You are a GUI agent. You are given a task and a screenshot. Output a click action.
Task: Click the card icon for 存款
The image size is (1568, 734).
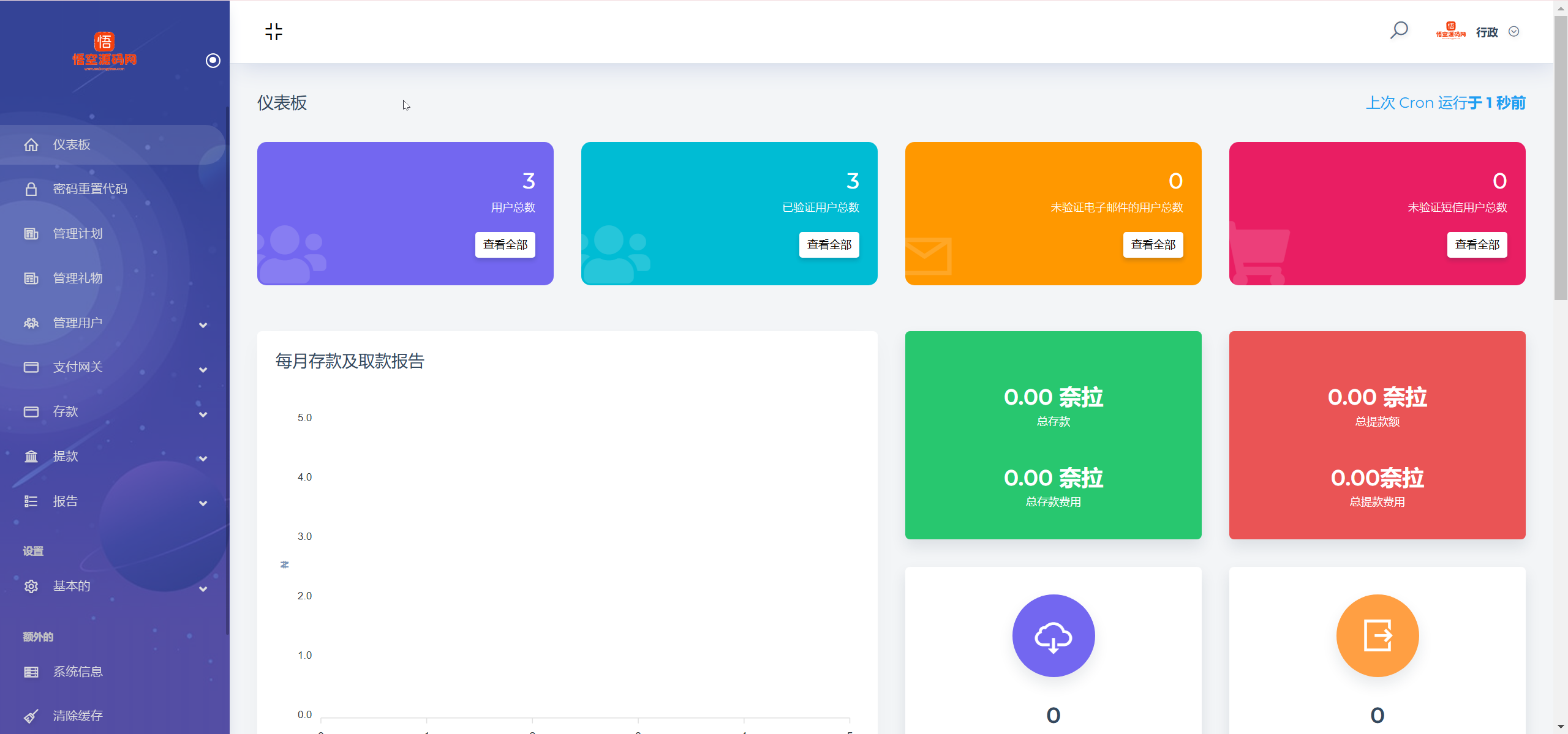click(x=31, y=412)
